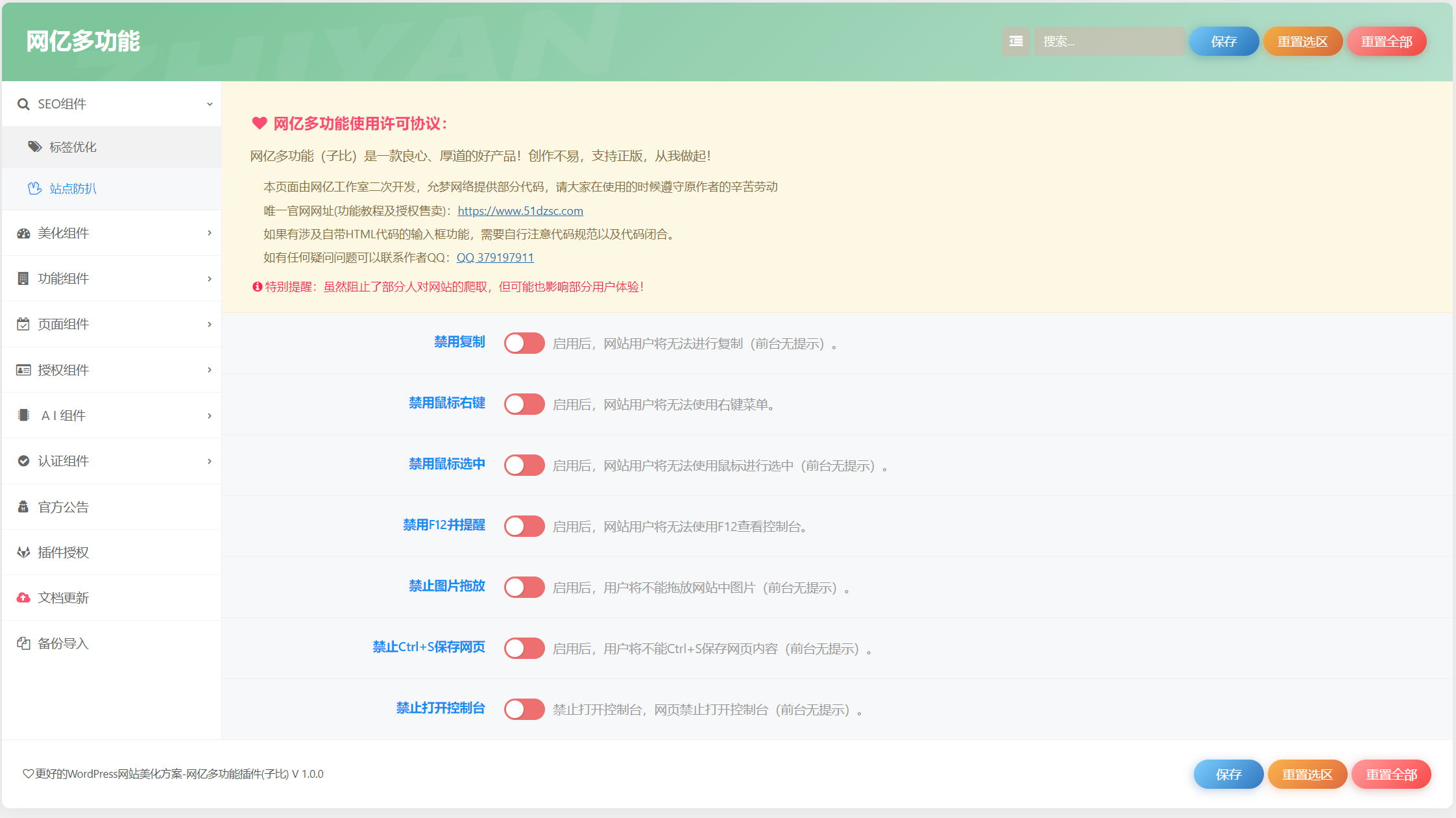
Task: Click the hand icon beside 站点防扒
Action: coord(34,188)
